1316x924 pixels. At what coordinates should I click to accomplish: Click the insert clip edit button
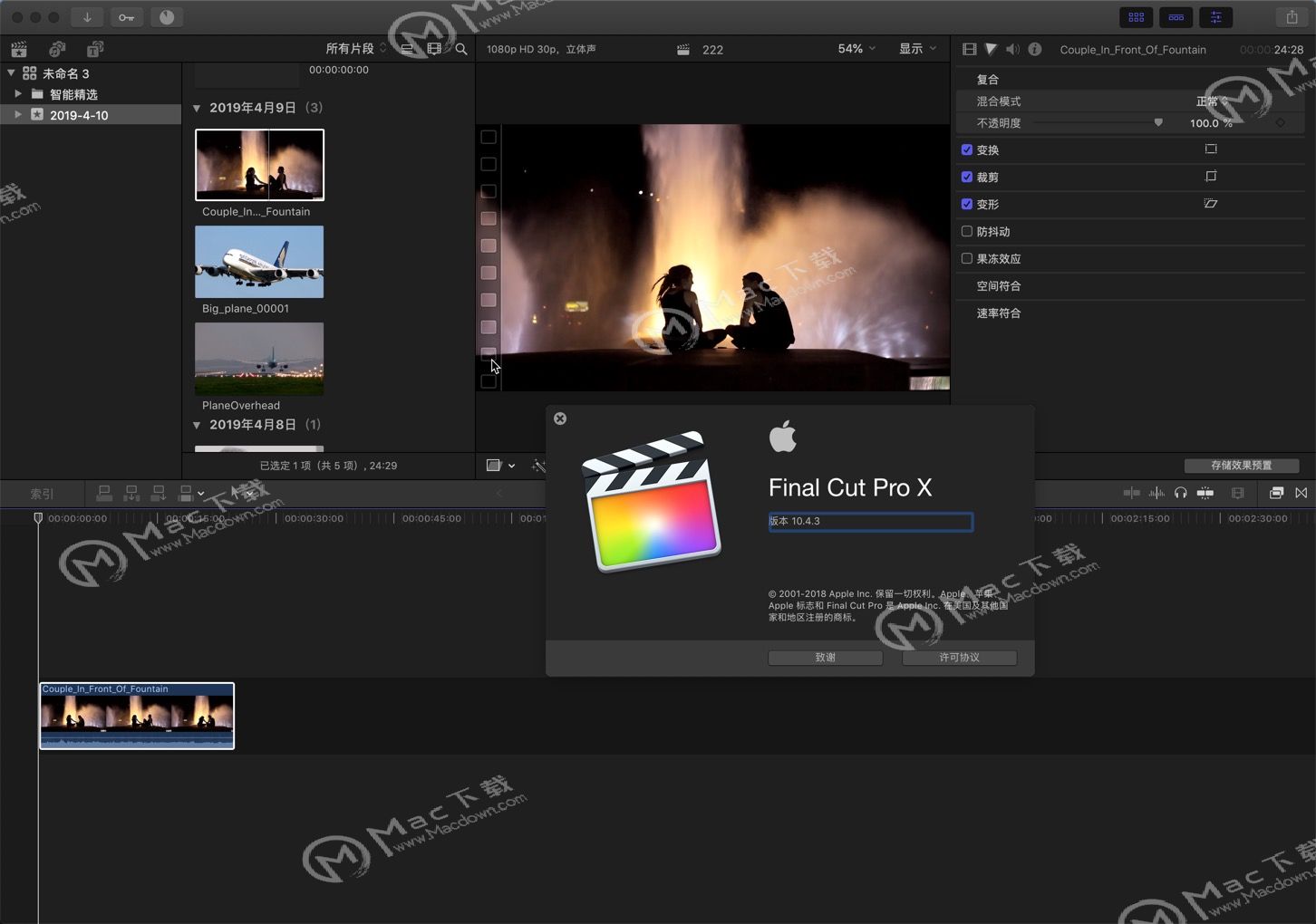pyautogui.click(x=131, y=493)
